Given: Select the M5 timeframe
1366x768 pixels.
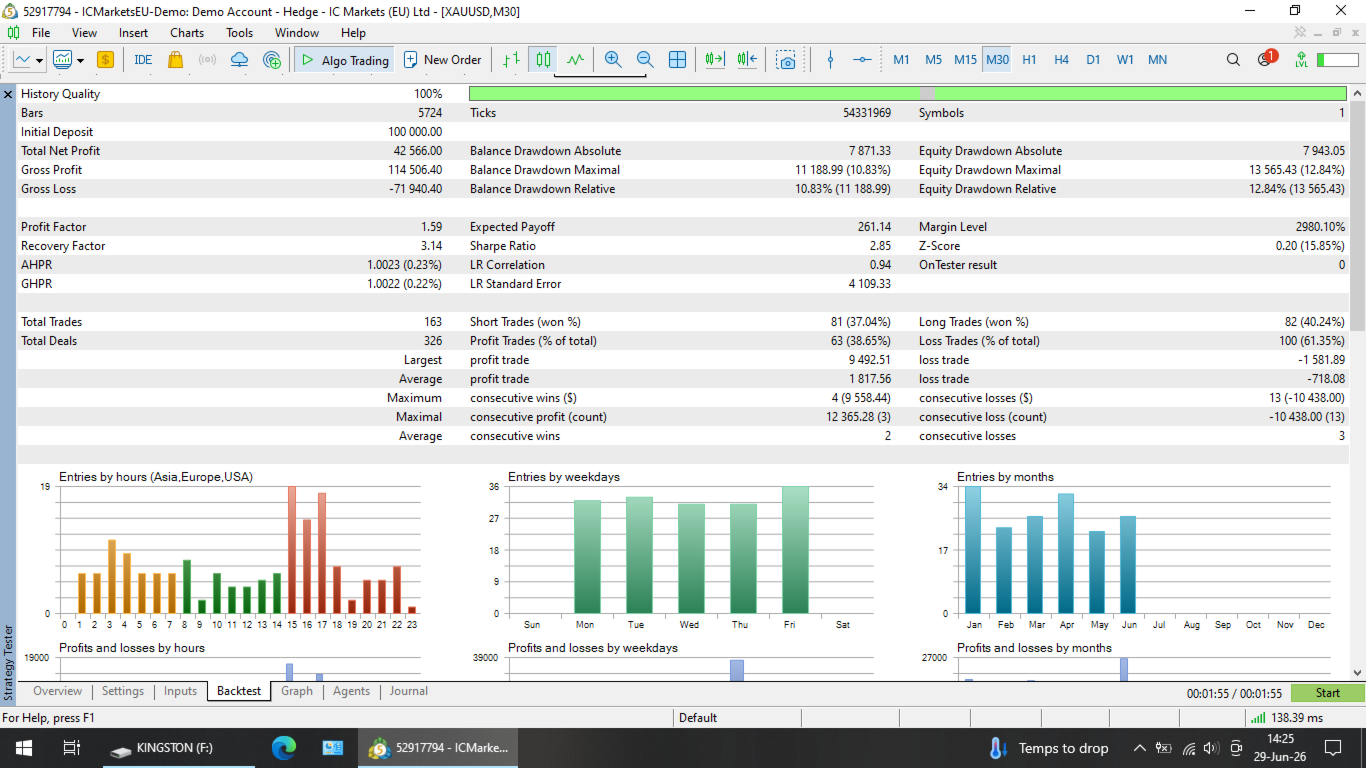Looking at the screenshot, I should pyautogui.click(x=933, y=60).
